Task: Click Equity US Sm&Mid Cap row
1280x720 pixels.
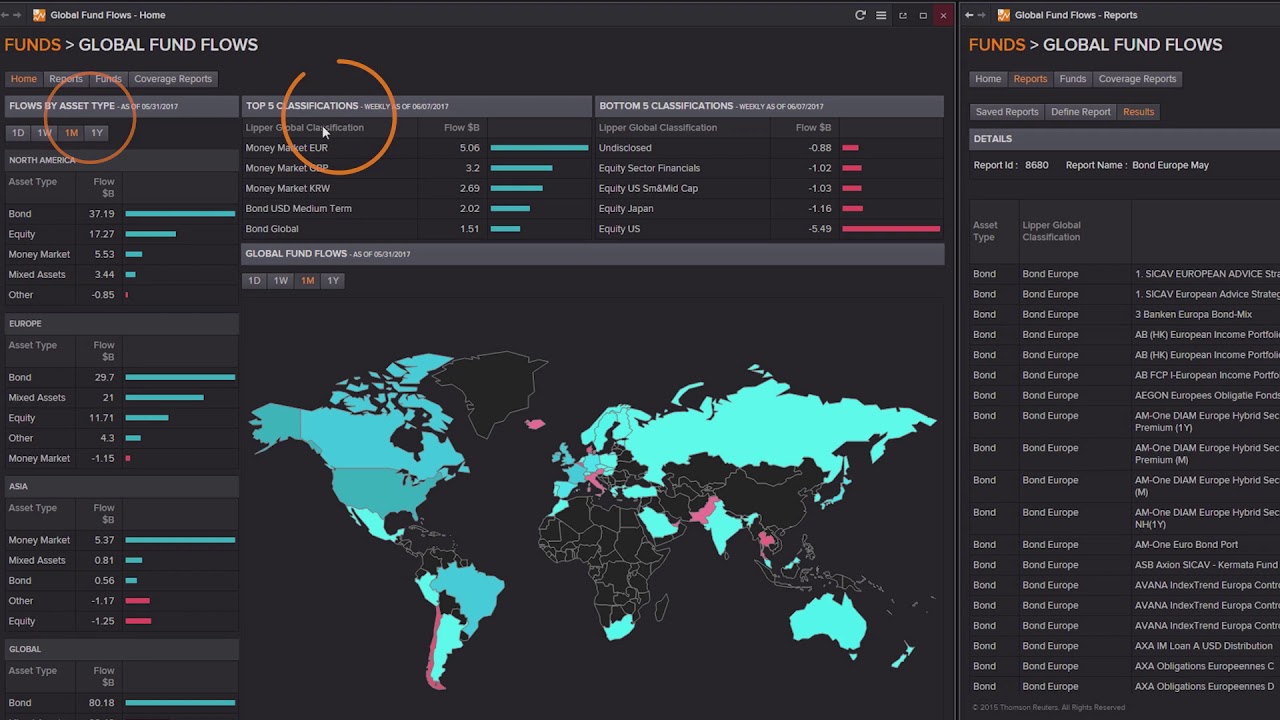Action: click(770, 188)
